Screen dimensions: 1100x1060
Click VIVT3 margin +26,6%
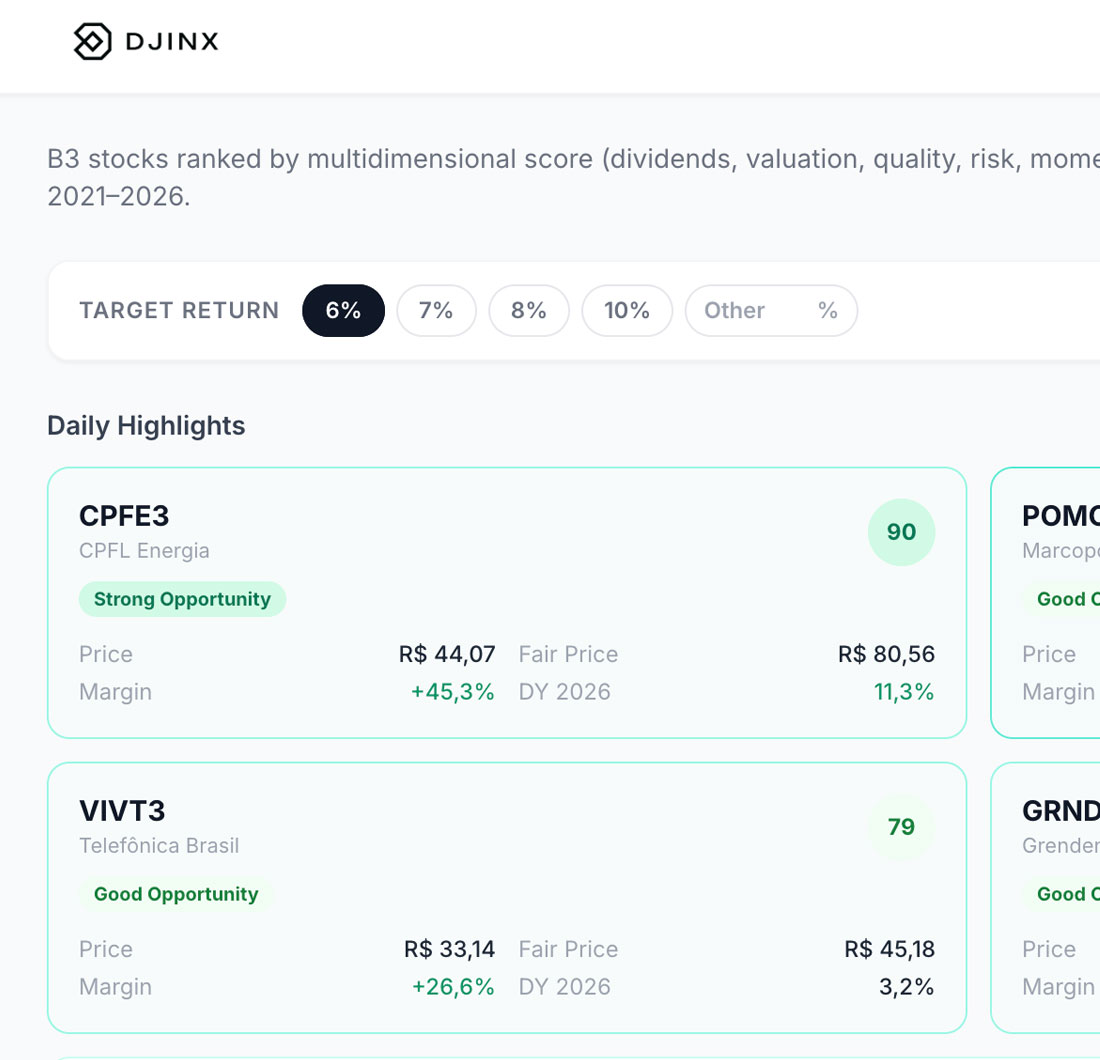[453, 987]
